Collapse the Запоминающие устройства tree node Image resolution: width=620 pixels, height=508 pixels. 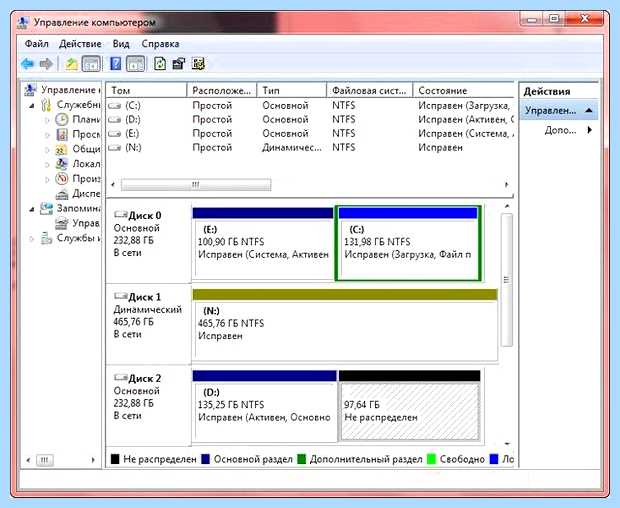tap(32, 209)
